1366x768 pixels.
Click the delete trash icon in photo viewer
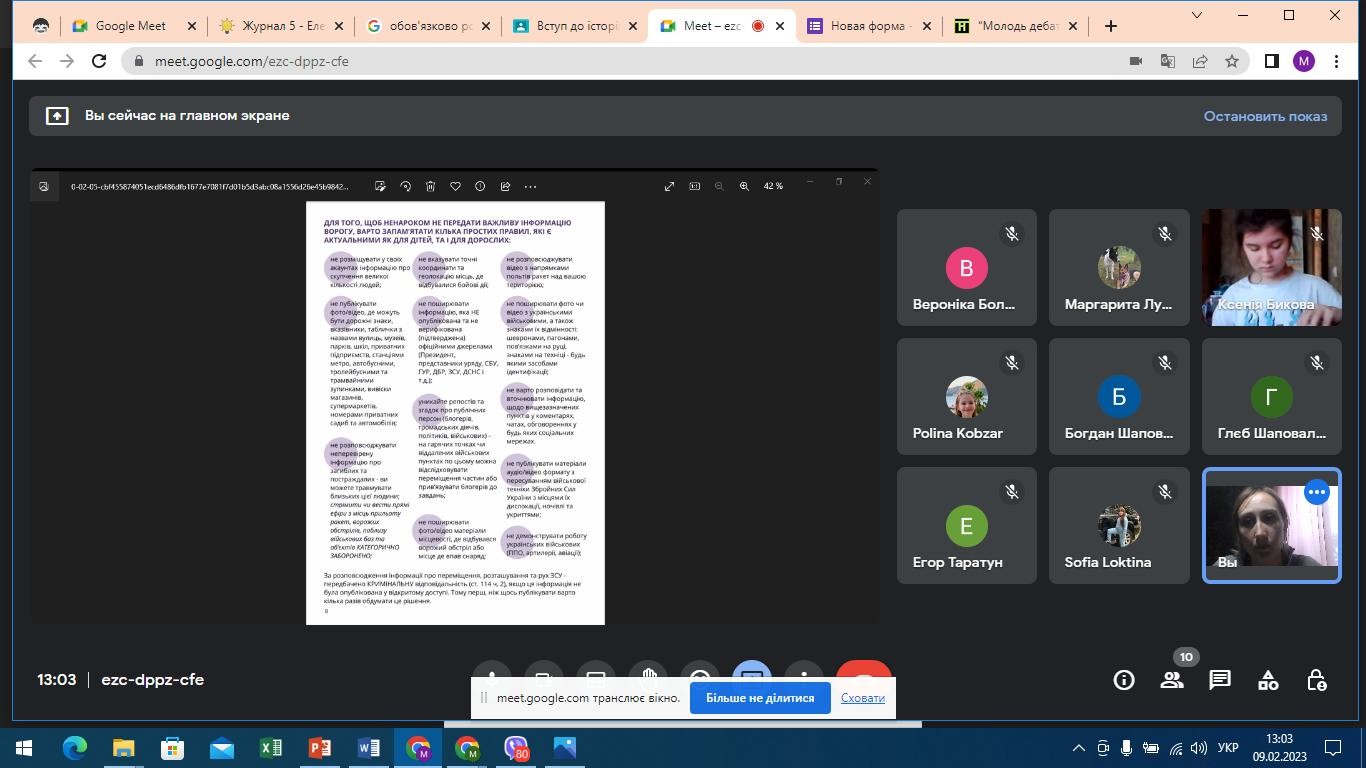(x=430, y=186)
